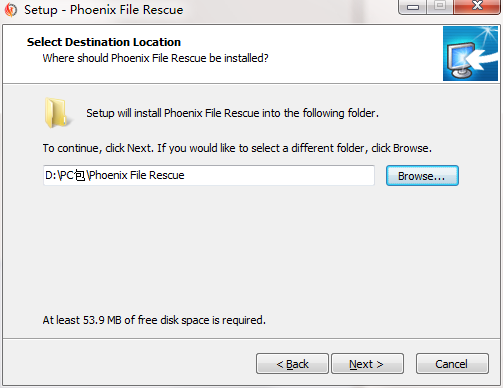This screenshot has width=503, height=388.
Task: Go back to the previous setup step
Action: 292,364
